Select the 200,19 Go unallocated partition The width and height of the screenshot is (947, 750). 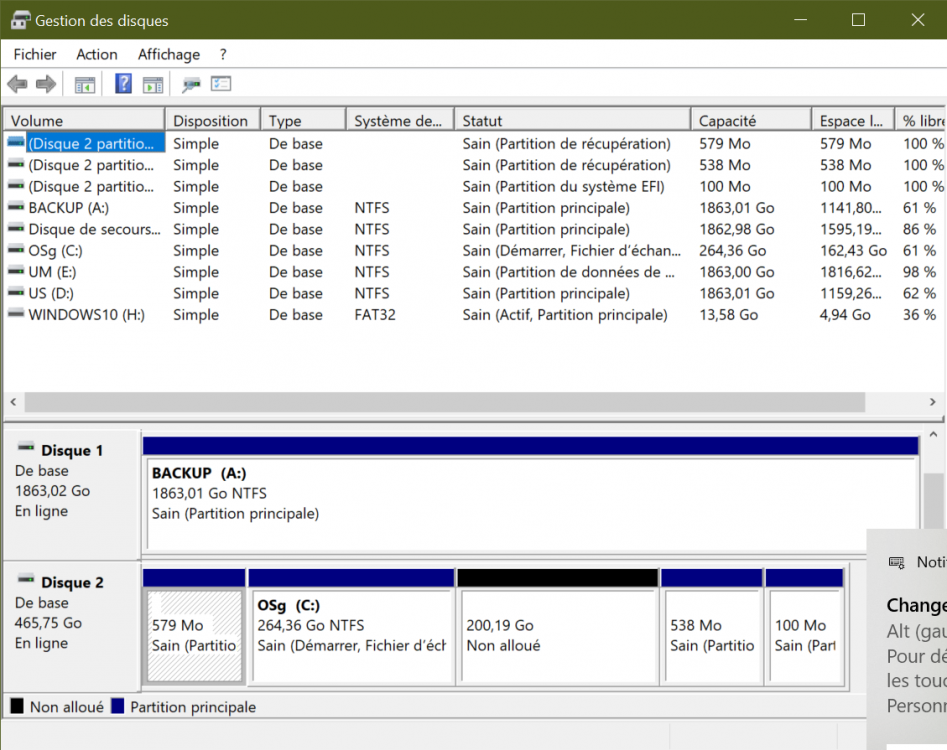(x=557, y=635)
